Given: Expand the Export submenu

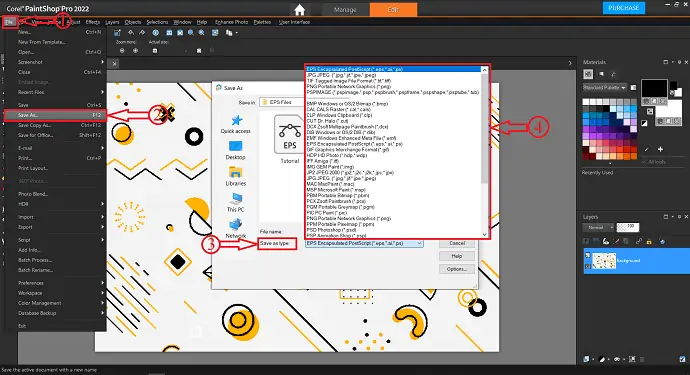Looking at the screenshot, I should (x=55, y=227).
